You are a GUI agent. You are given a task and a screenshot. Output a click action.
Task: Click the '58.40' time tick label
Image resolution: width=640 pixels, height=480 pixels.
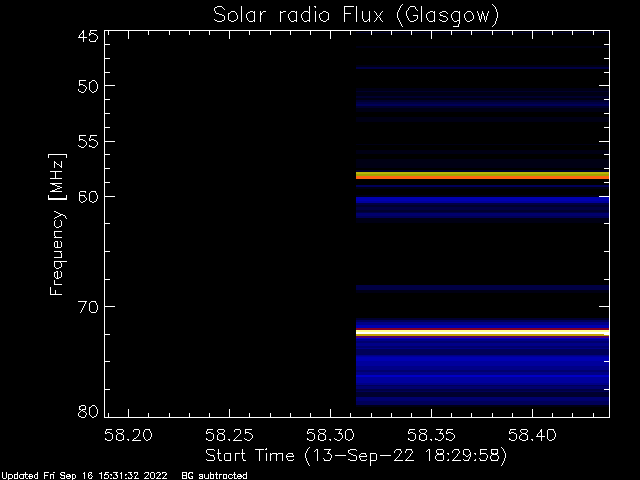(x=532, y=435)
